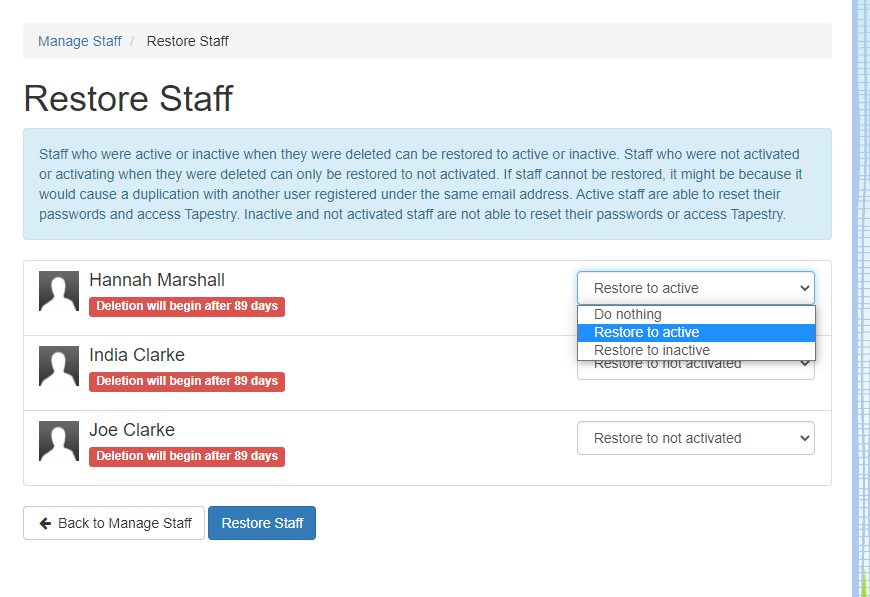Choose "Do nothing" from the dropdown list
870x597 pixels.
click(x=628, y=314)
